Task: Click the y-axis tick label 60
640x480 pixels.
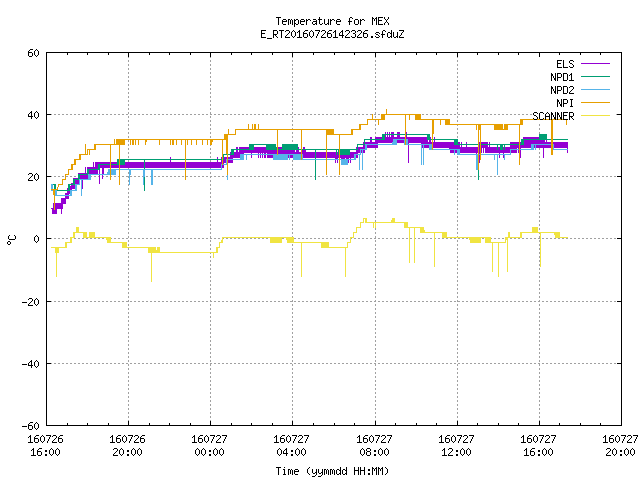Action: 33,53
